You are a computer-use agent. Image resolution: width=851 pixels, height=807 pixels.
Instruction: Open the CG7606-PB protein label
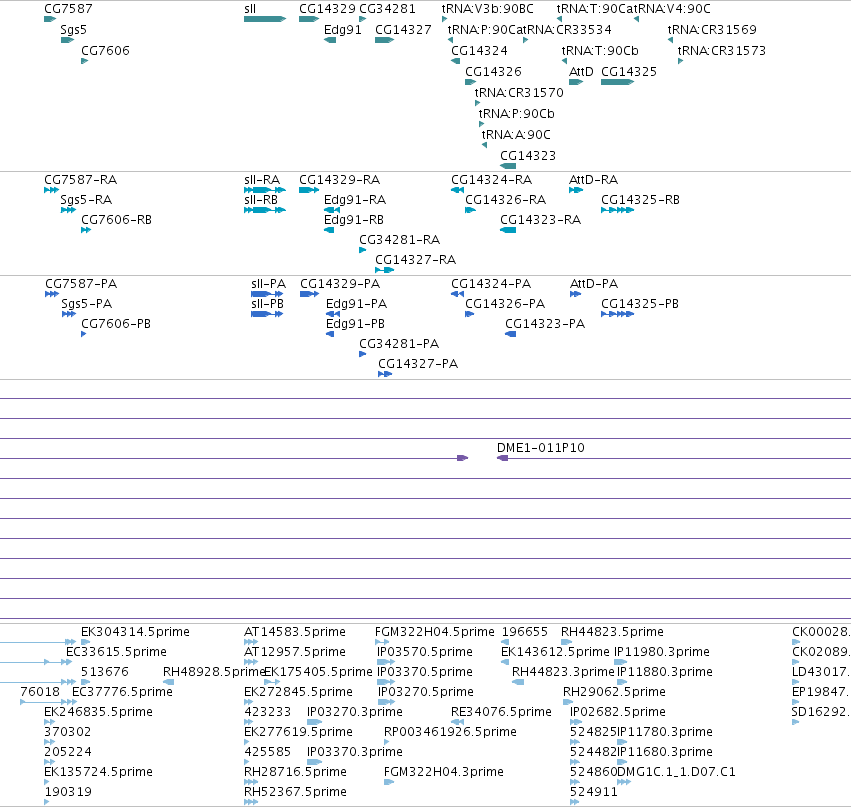(x=116, y=324)
